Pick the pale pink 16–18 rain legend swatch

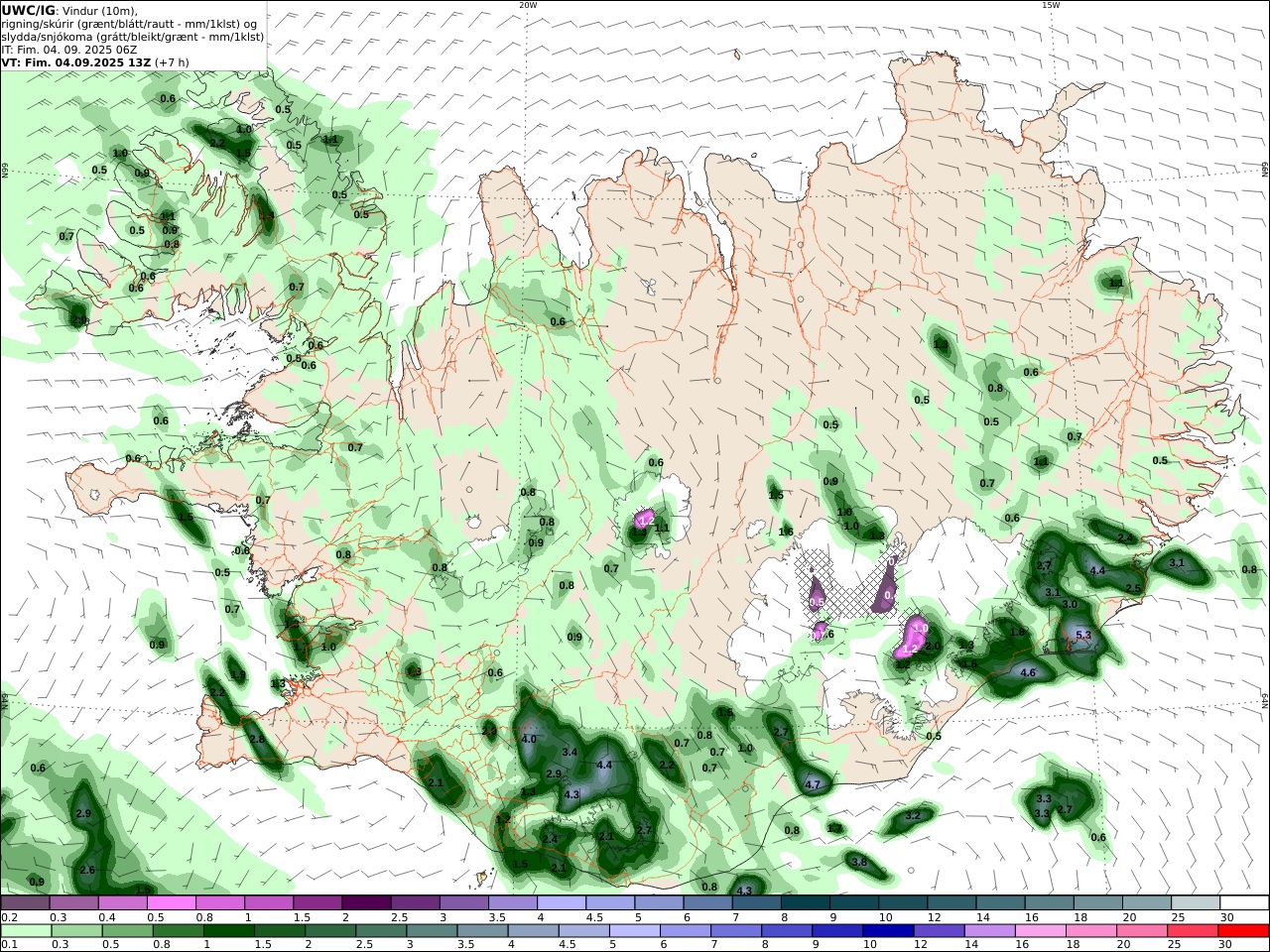click(1040, 930)
